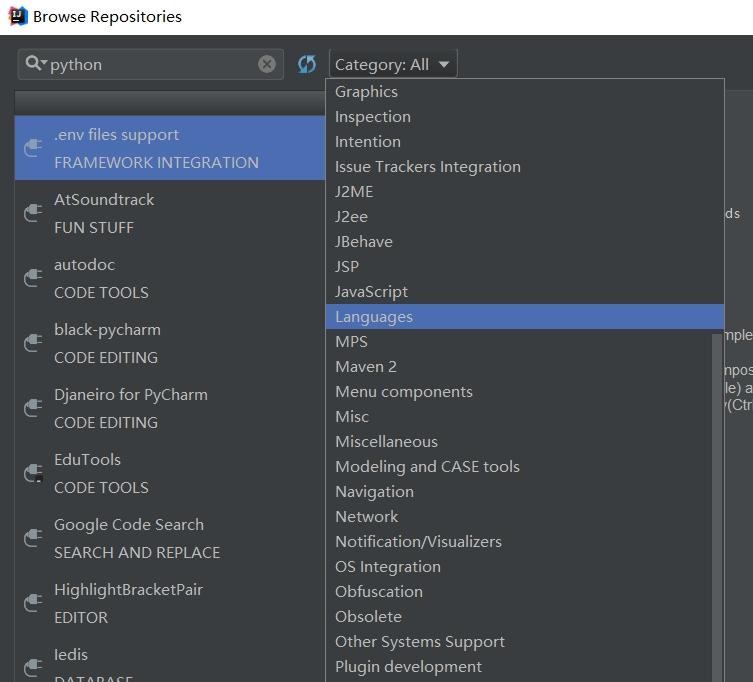The width and height of the screenshot is (753, 682).
Task: Click plug icon beside Google Code Search
Action: (x=33, y=538)
